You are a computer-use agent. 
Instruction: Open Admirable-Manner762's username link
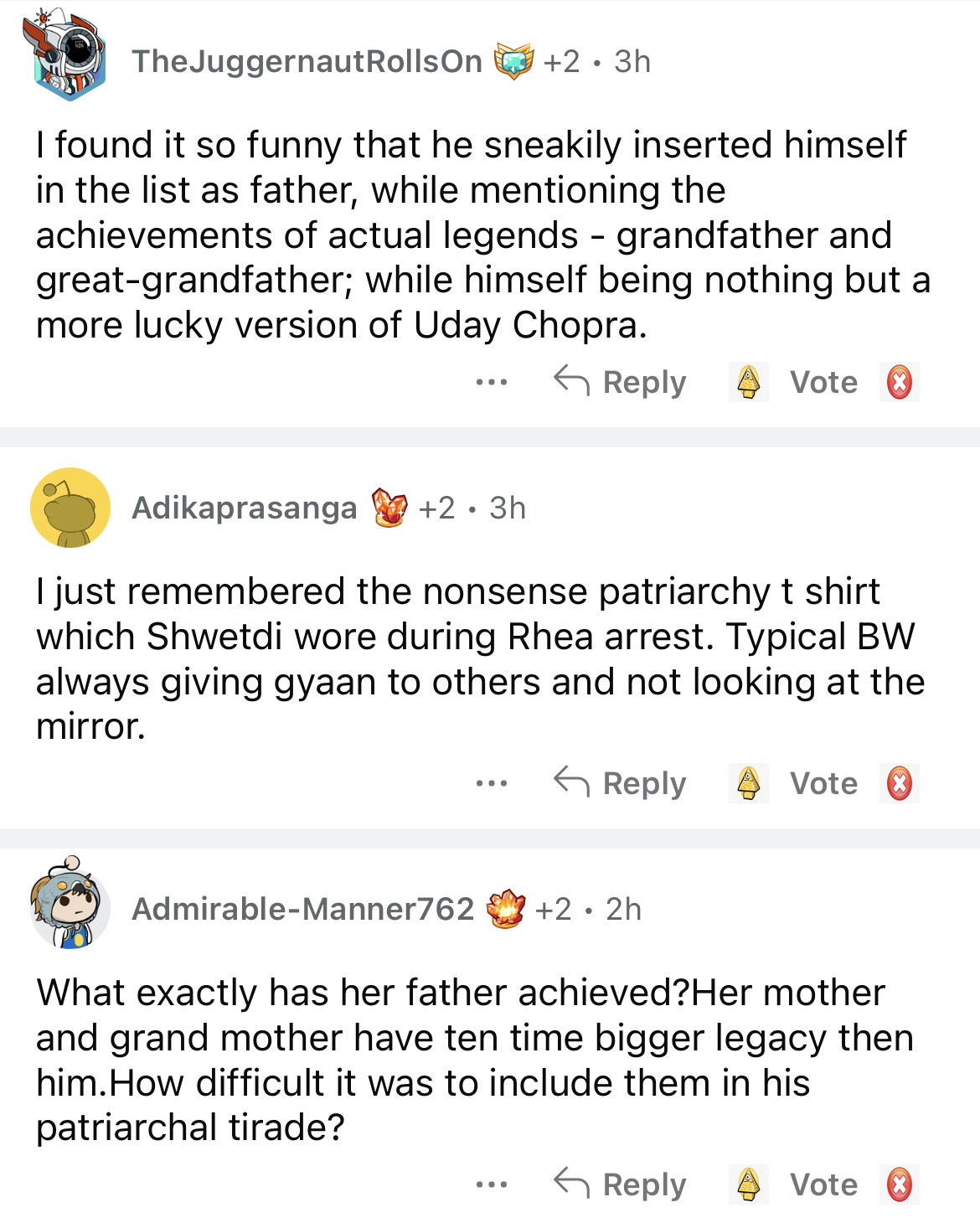pos(302,909)
